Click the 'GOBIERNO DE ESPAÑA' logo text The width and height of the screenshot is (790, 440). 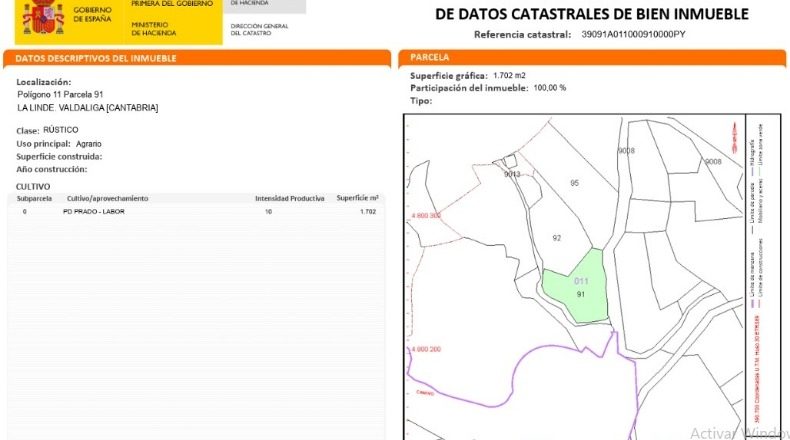(93, 14)
